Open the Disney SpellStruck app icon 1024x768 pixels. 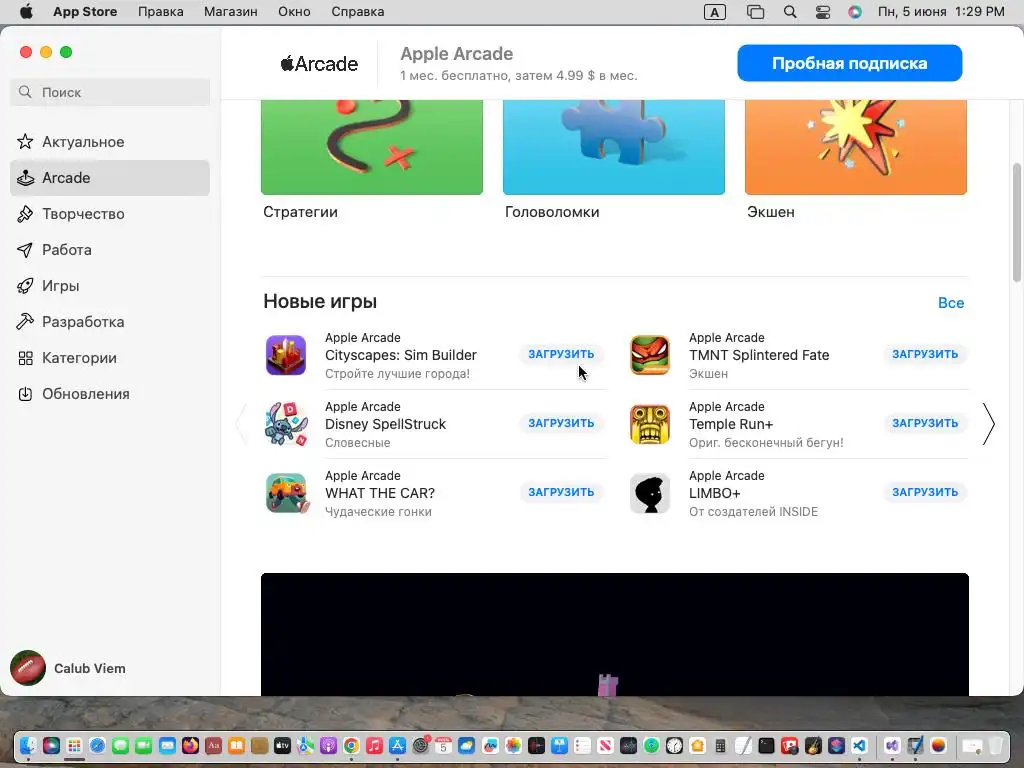pyautogui.click(x=286, y=424)
